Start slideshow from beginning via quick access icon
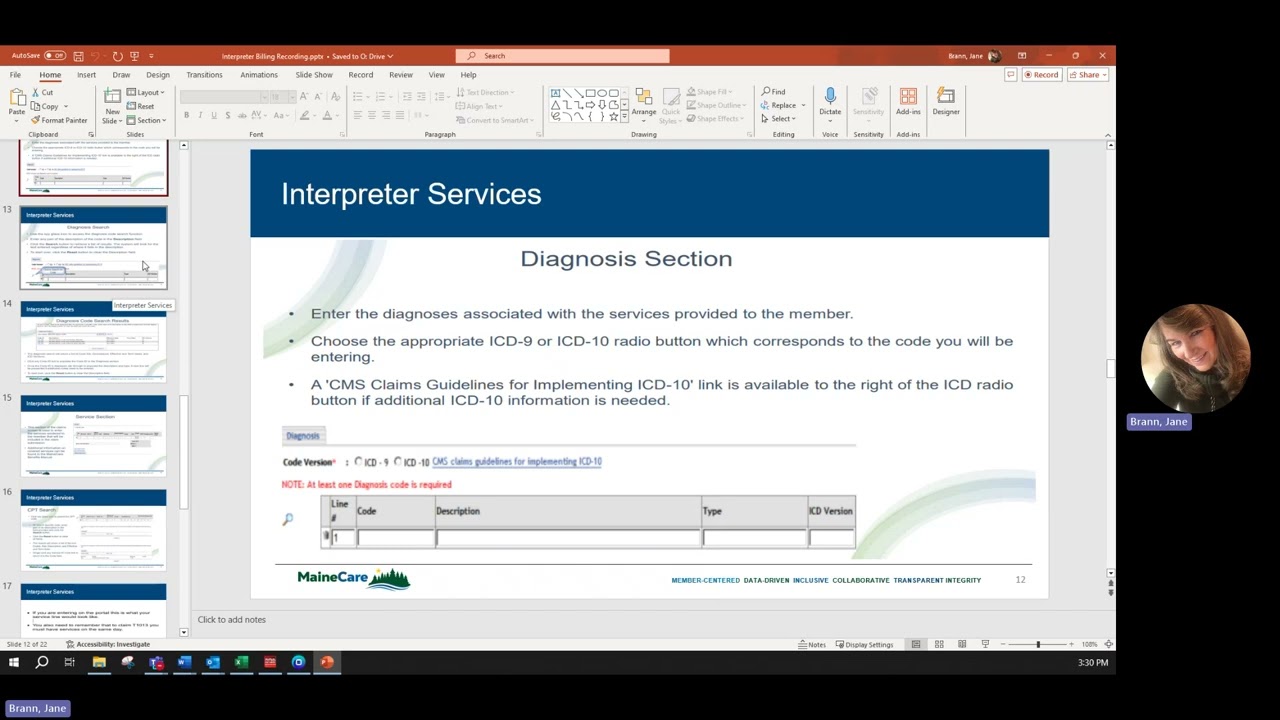This screenshot has width=1280, height=720. (x=135, y=56)
